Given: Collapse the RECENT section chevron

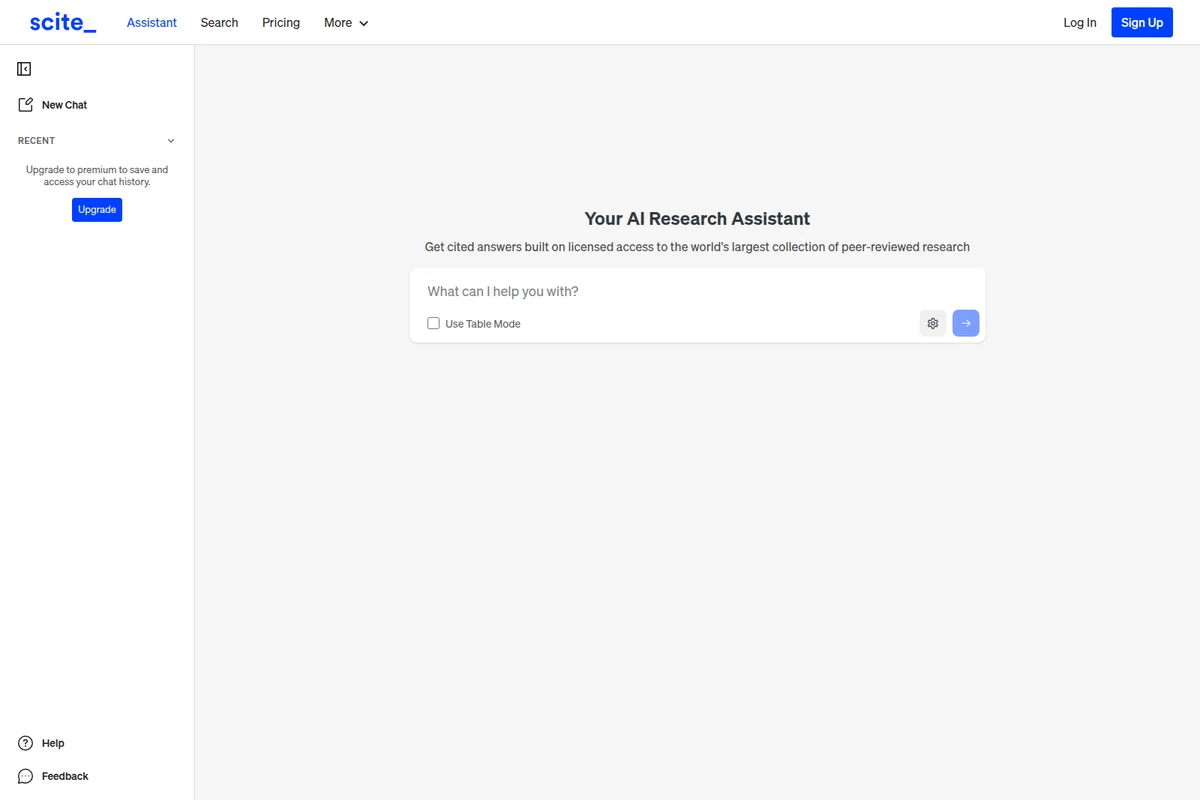Looking at the screenshot, I should click(170, 140).
